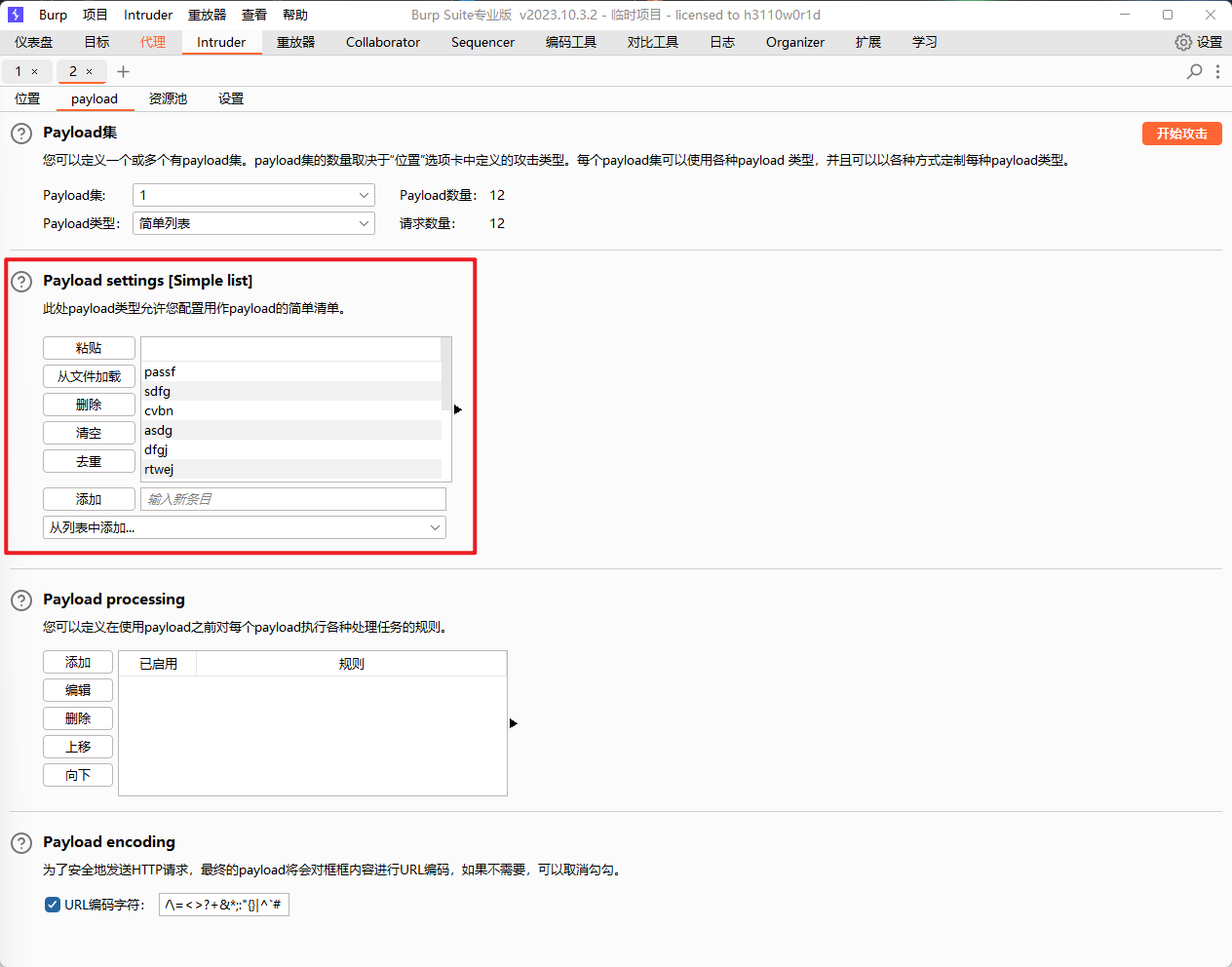Switch to the 代理 tab
Image resolution: width=1232 pixels, height=967 pixels.
coord(153,42)
